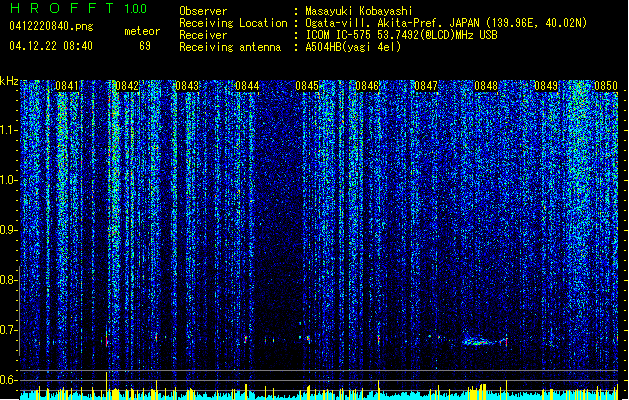Click the Observer label
The width and height of the screenshot is (629, 400).
[x=203, y=11]
